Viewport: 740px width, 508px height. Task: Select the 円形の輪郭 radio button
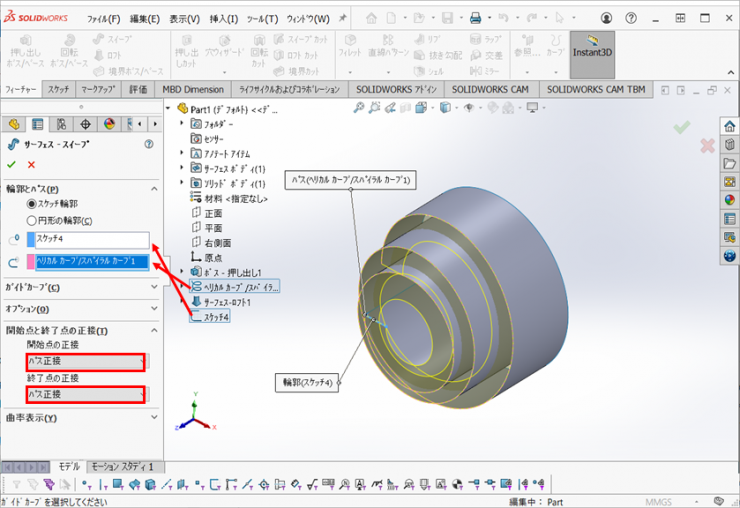(x=32, y=220)
